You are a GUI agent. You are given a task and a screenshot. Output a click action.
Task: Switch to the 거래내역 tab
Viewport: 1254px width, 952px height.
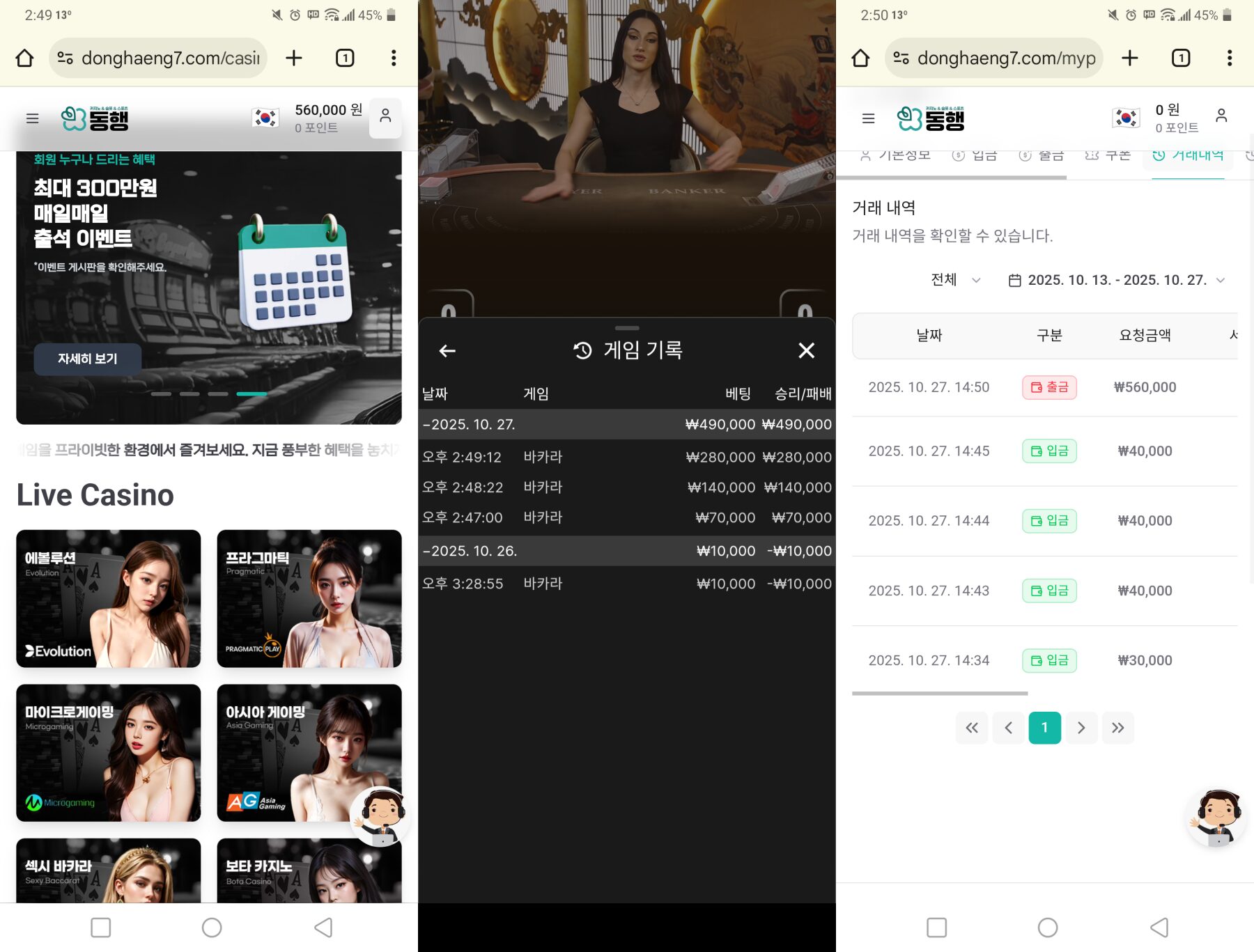click(x=1190, y=156)
